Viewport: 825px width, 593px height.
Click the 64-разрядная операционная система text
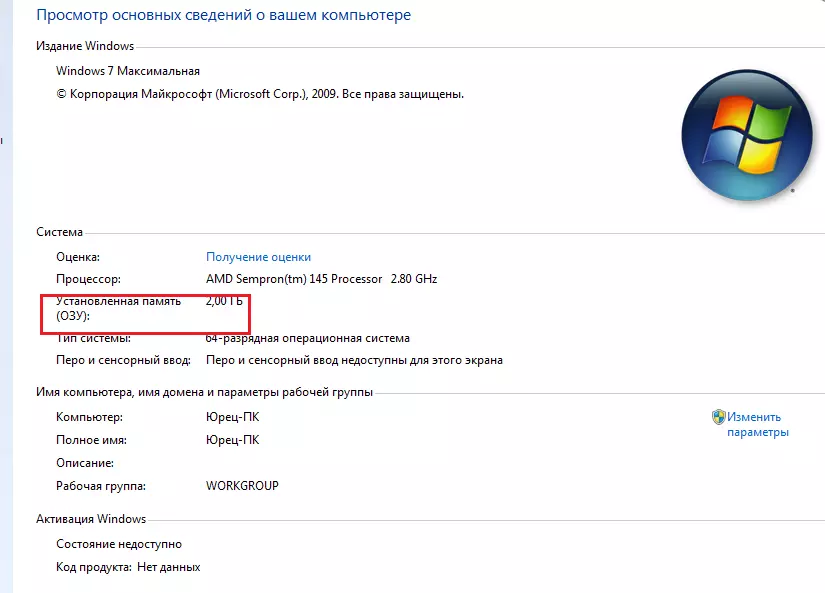click(x=307, y=338)
